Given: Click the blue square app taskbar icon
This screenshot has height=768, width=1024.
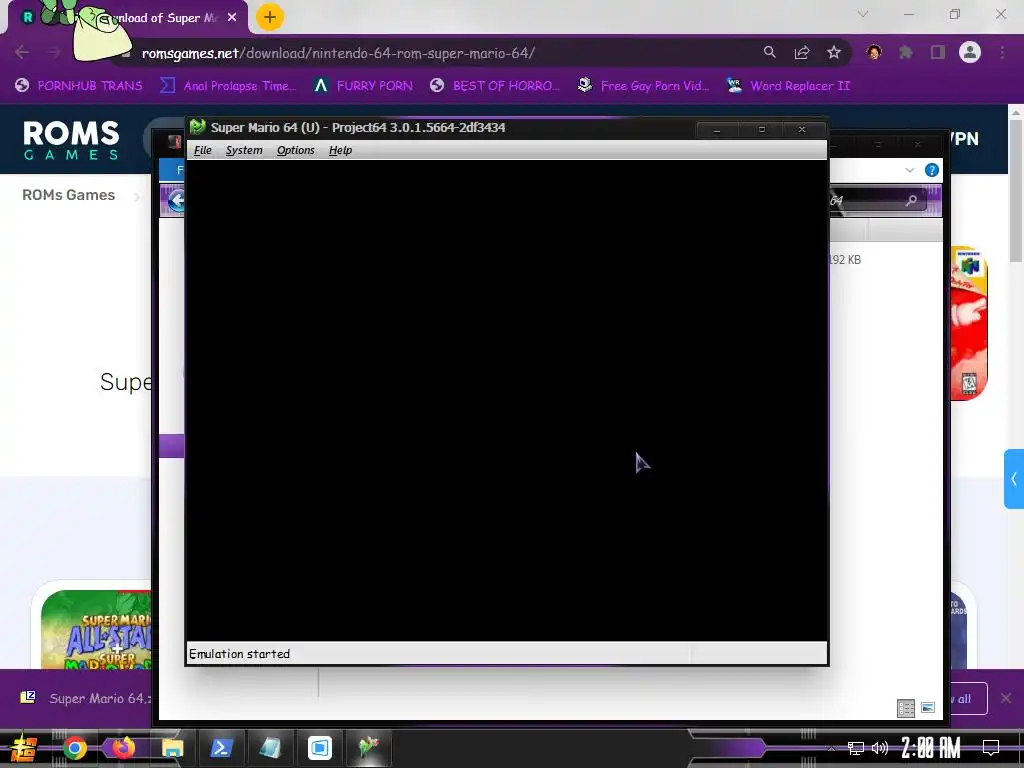Looking at the screenshot, I should 319,748.
